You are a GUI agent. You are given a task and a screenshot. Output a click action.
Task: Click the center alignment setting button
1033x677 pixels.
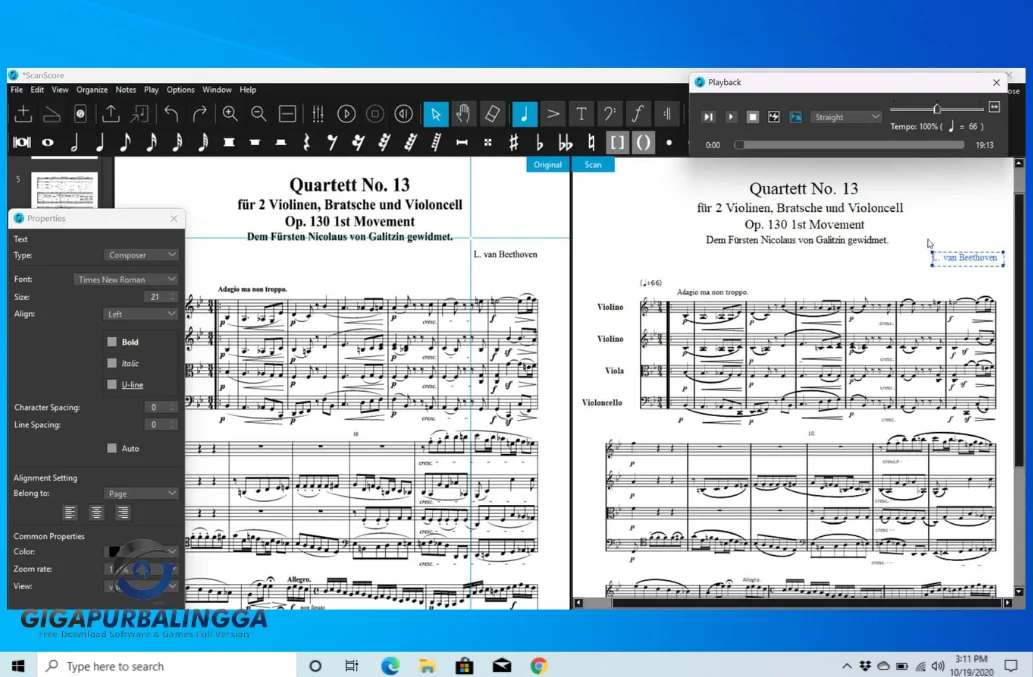coord(96,512)
